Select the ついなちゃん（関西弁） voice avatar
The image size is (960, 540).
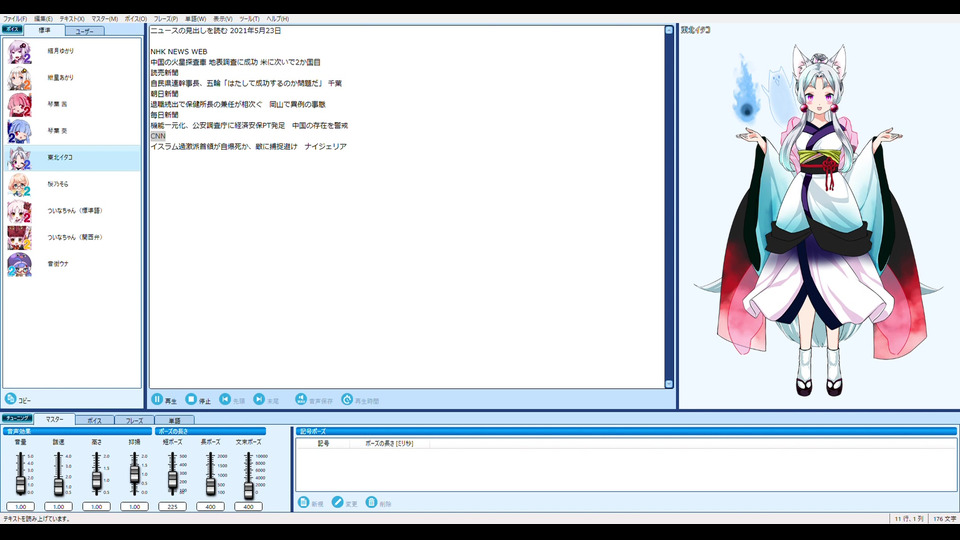click(19, 238)
